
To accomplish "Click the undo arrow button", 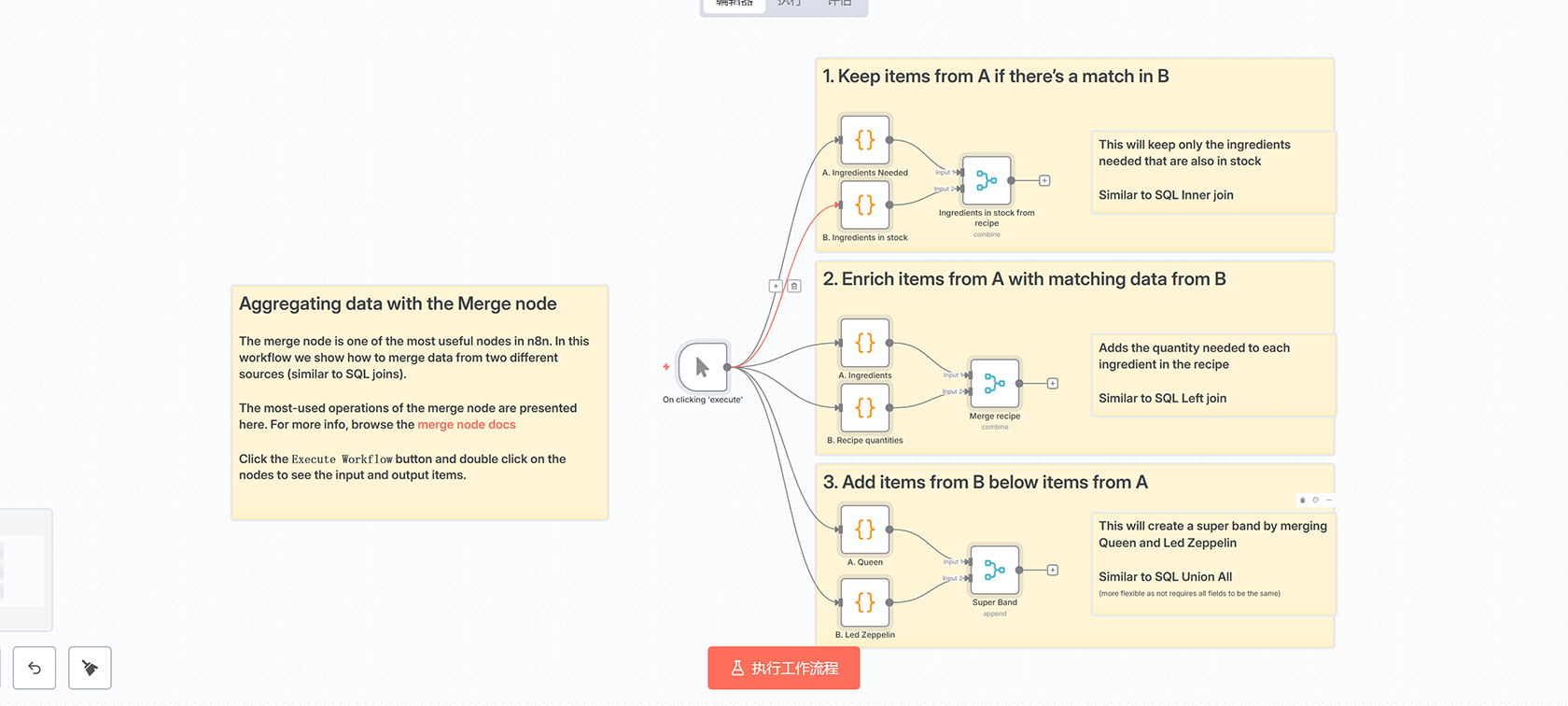I will (35, 668).
